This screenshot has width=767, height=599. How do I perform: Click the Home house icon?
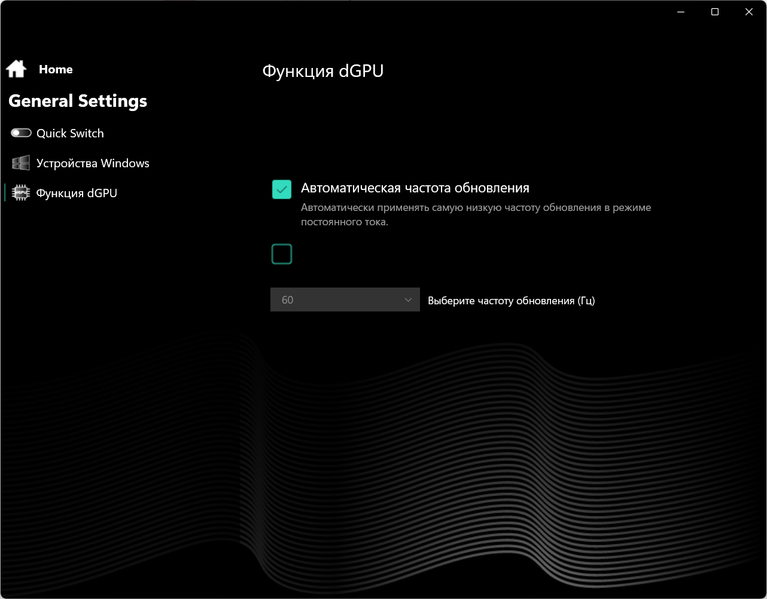16,69
